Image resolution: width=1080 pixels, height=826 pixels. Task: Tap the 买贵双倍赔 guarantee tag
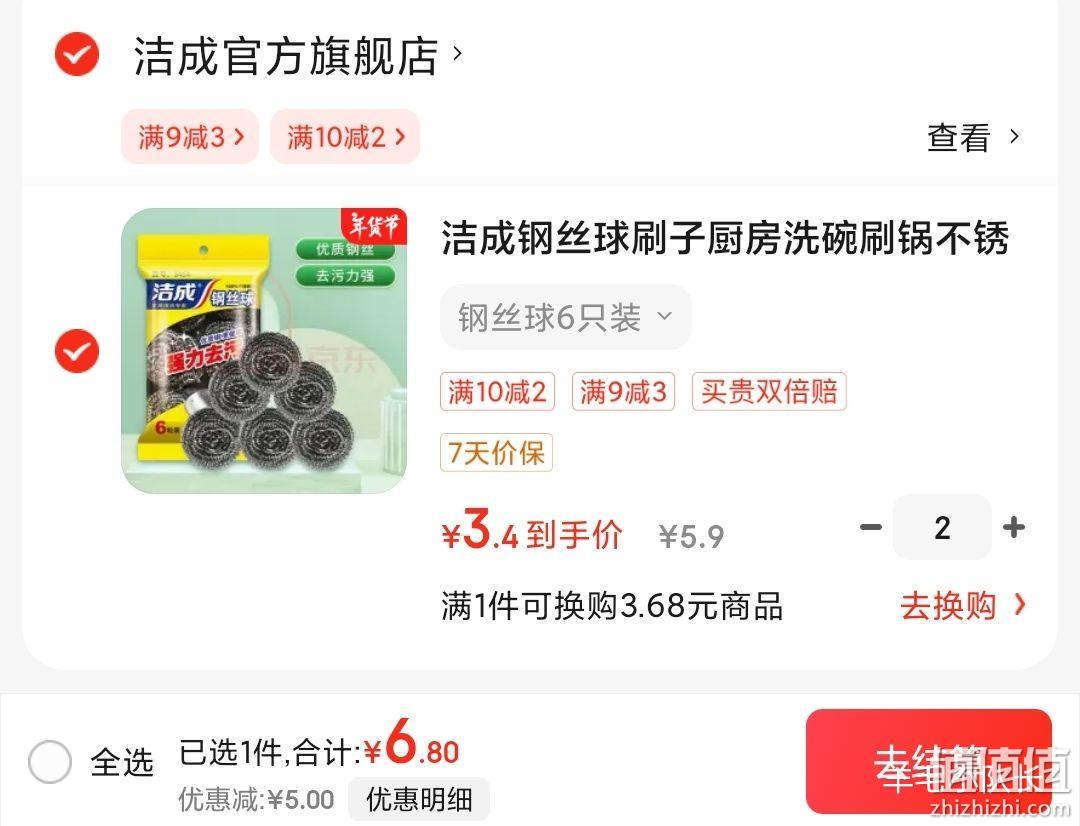(x=769, y=391)
